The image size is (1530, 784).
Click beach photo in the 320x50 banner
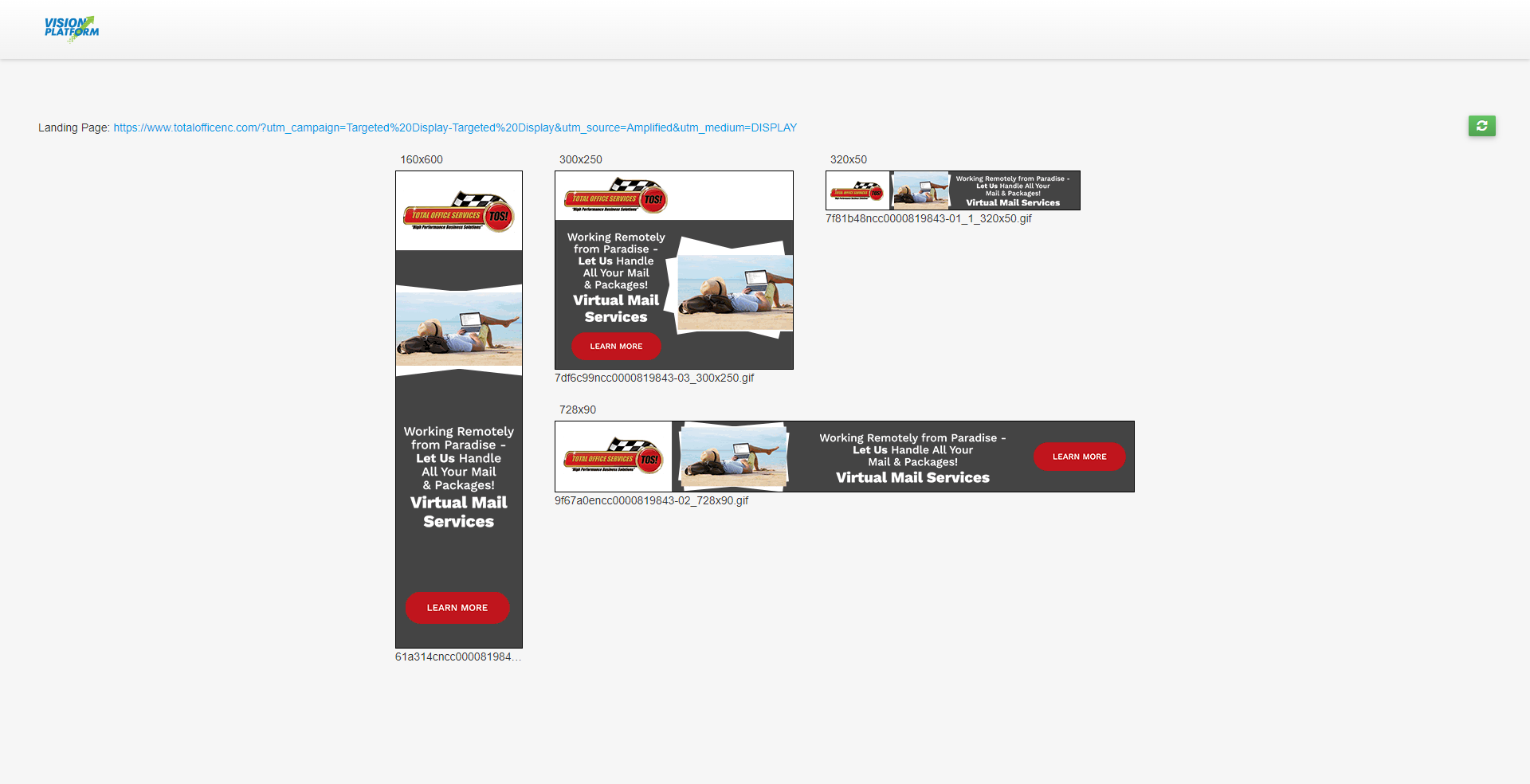[x=920, y=191]
